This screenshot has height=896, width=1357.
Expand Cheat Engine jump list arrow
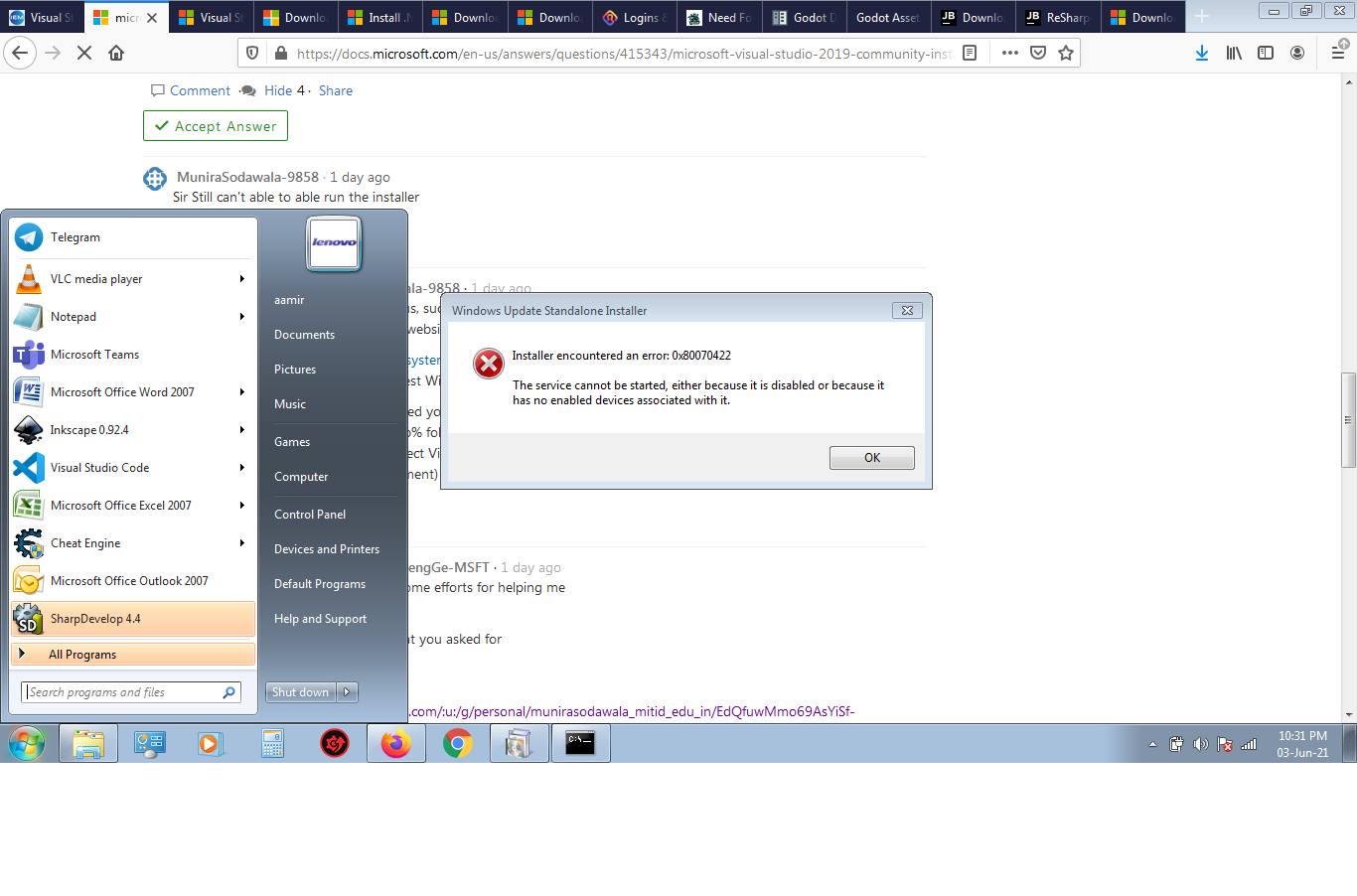[241, 543]
